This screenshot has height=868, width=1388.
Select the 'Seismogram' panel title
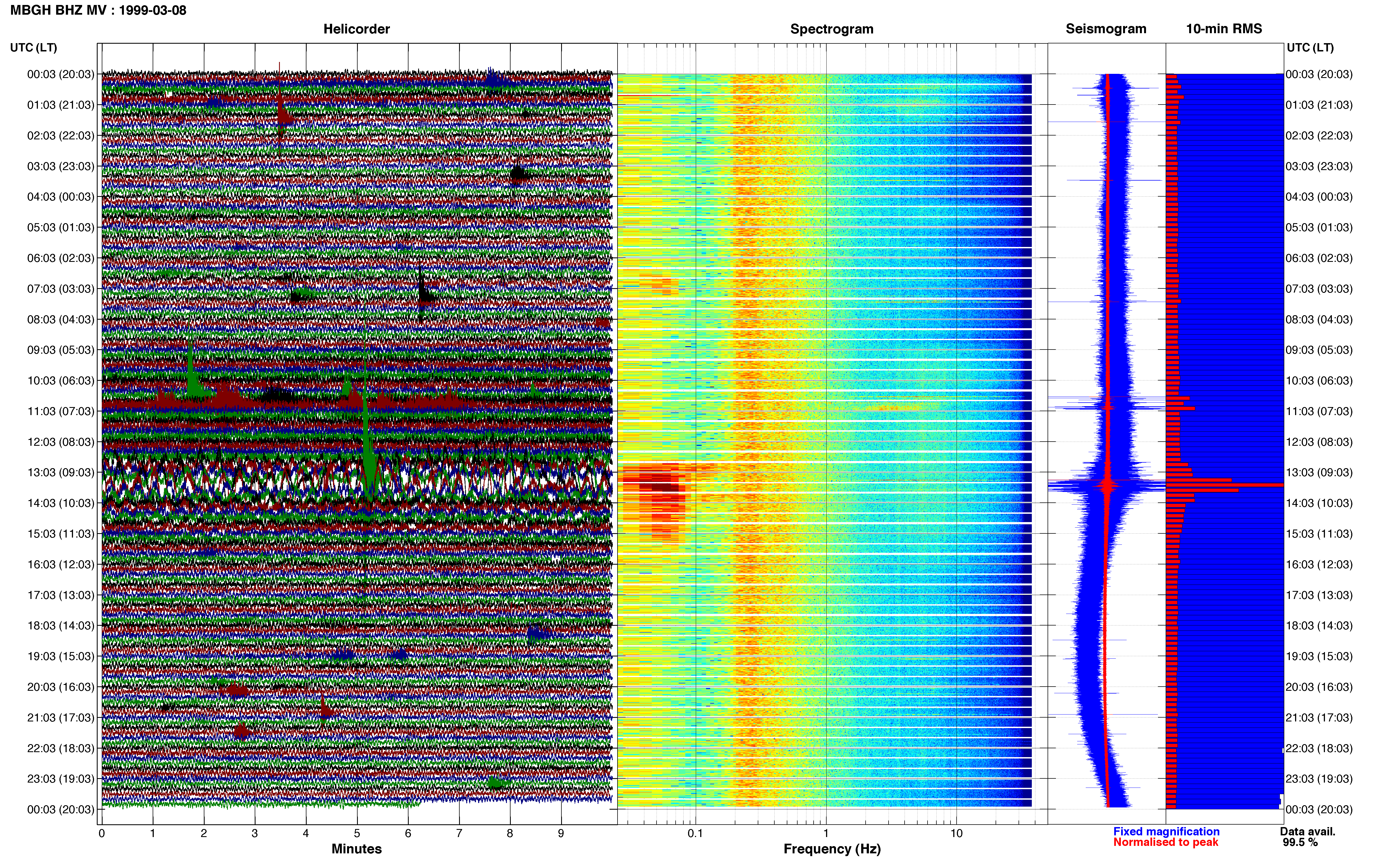coord(1106,29)
